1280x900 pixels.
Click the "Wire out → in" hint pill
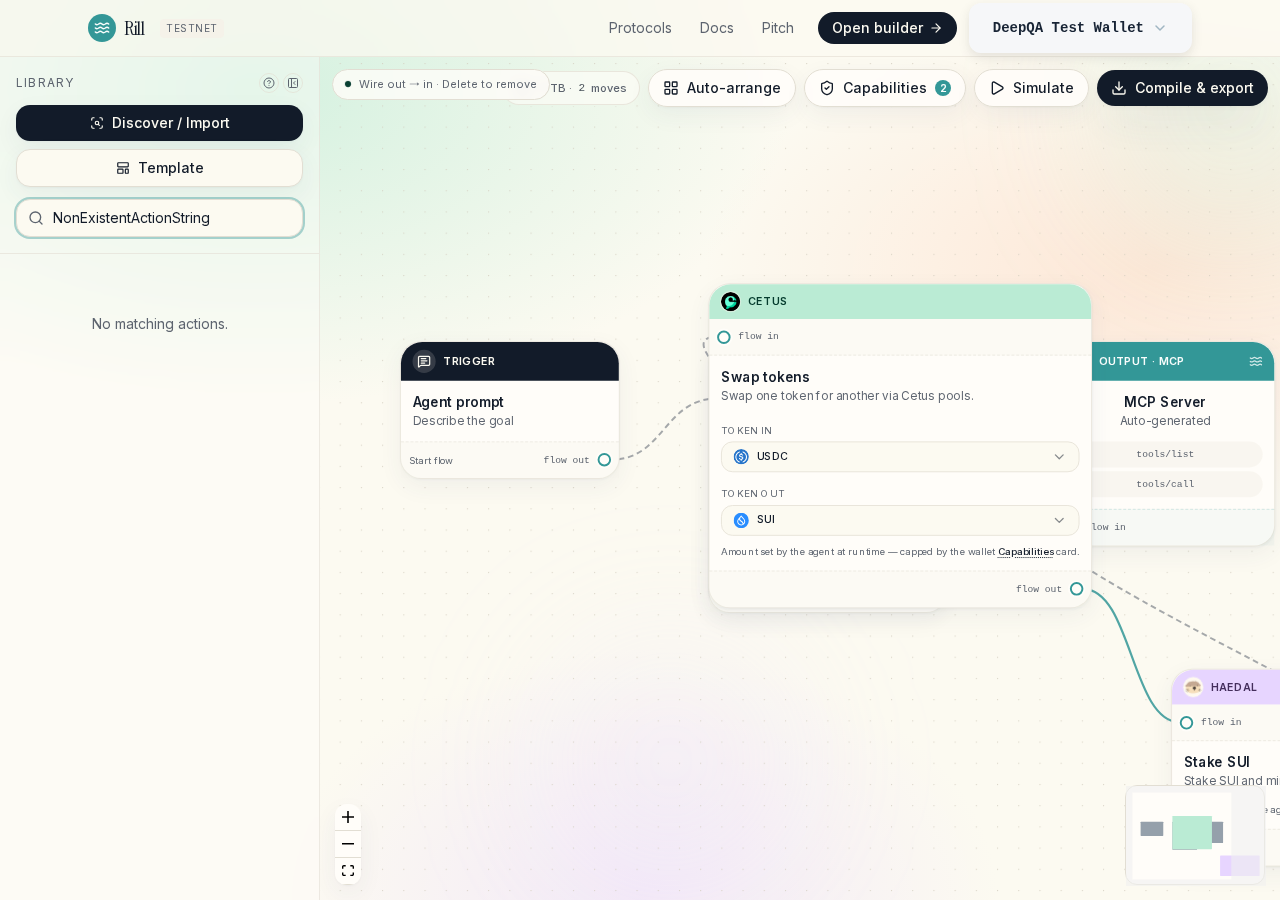click(441, 84)
